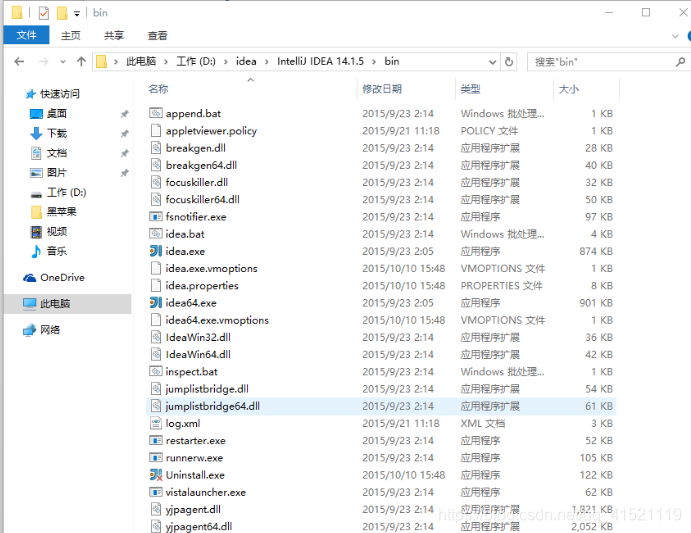This screenshot has height=533, width=691.
Task: Click the inspect.bat file icon
Action: click(156, 372)
